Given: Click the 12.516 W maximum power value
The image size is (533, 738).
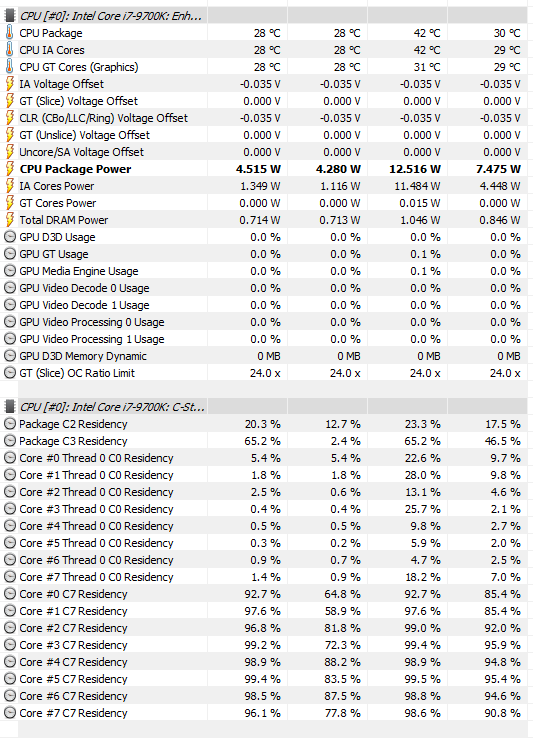Looking at the screenshot, I should coord(414,169).
